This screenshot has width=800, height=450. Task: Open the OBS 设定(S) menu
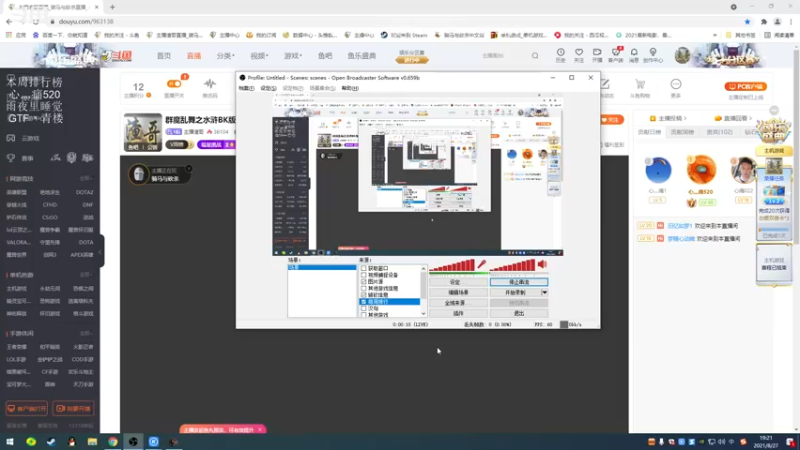tap(268, 88)
